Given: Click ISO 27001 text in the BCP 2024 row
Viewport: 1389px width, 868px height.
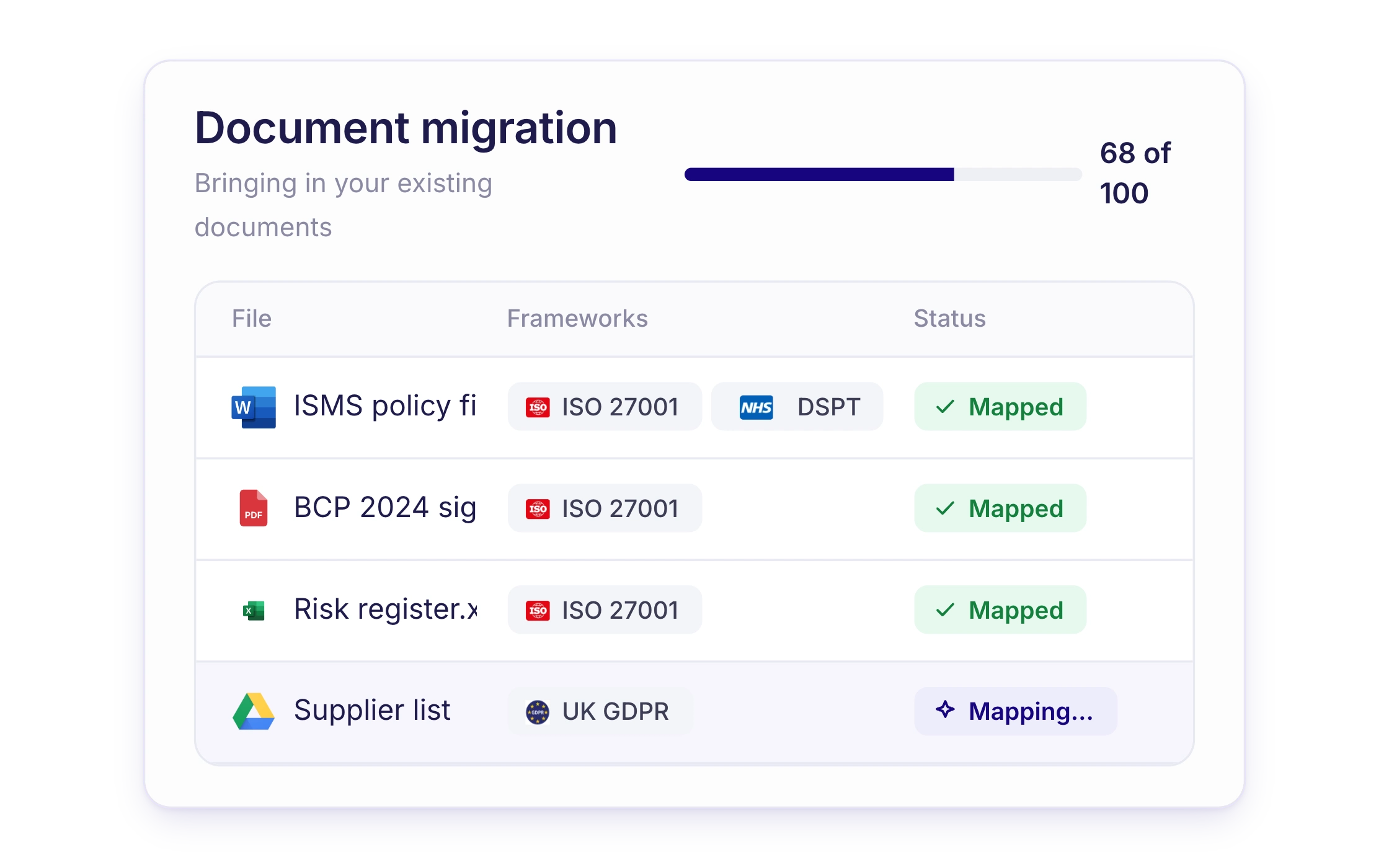Looking at the screenshot, I should [x=620, y=509].
